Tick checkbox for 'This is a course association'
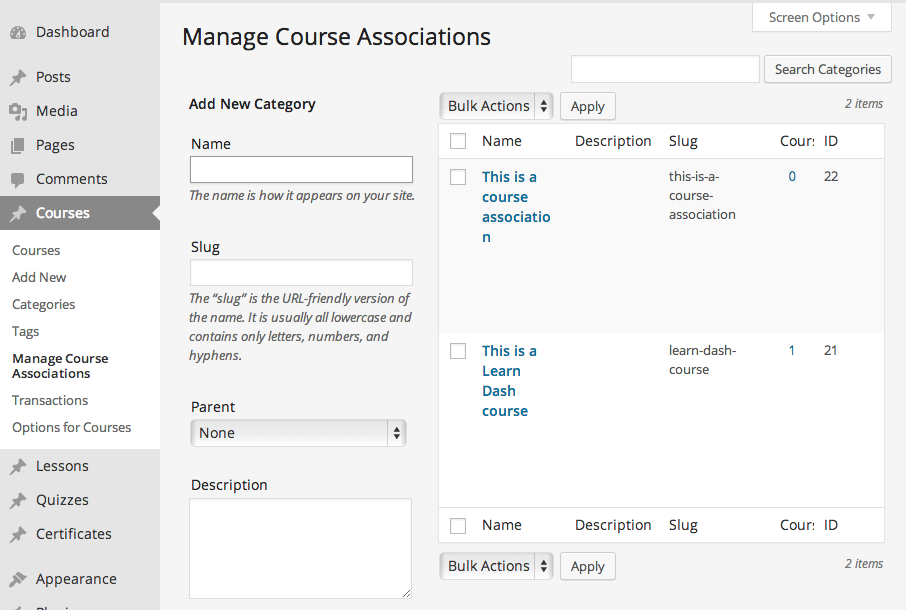This screenshot has width=906, height=610. click(458, 177)
